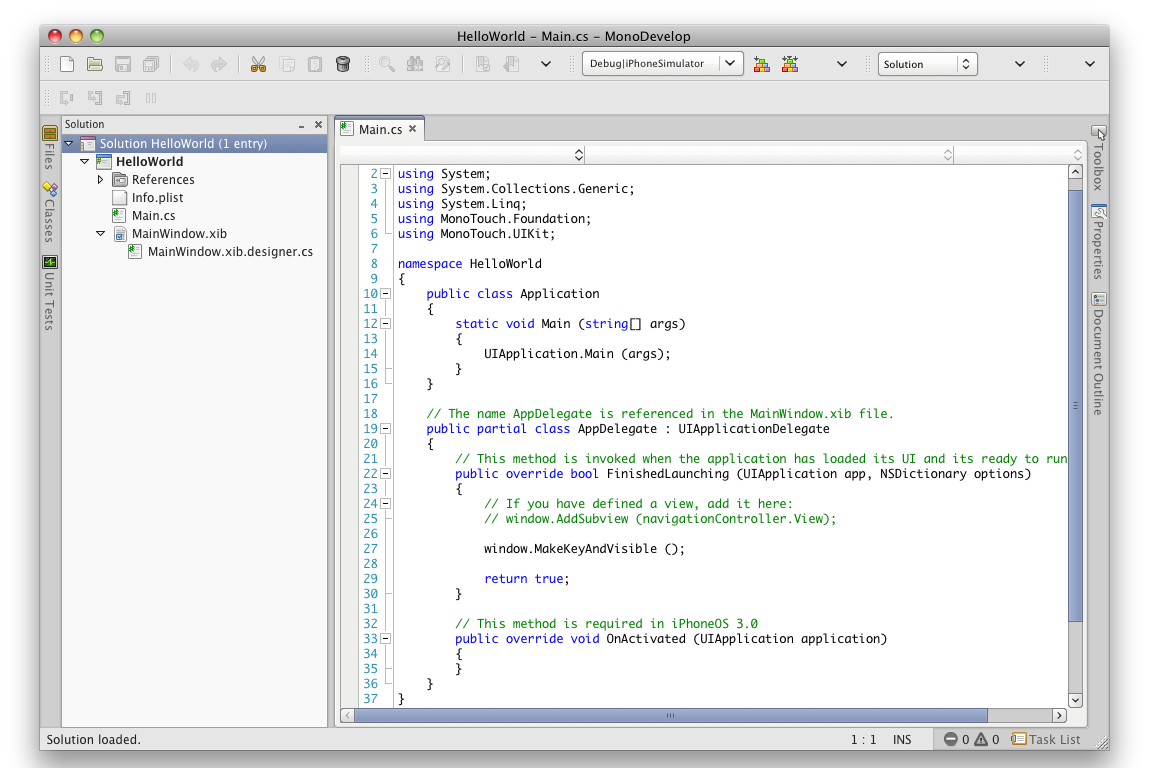Click the Copy icon in toolbar
This screenshot has width=1149, height=768.
coord(287,64)
